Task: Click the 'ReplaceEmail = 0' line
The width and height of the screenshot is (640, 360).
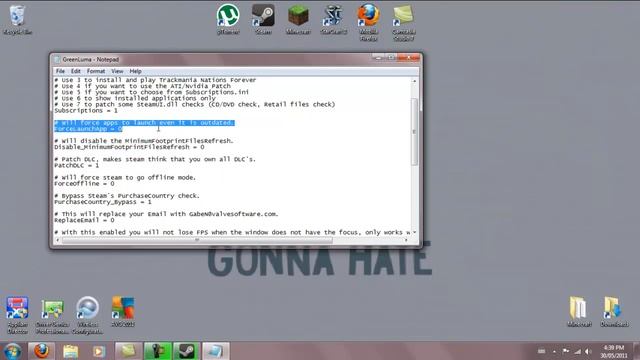Action: click(84, 220)
